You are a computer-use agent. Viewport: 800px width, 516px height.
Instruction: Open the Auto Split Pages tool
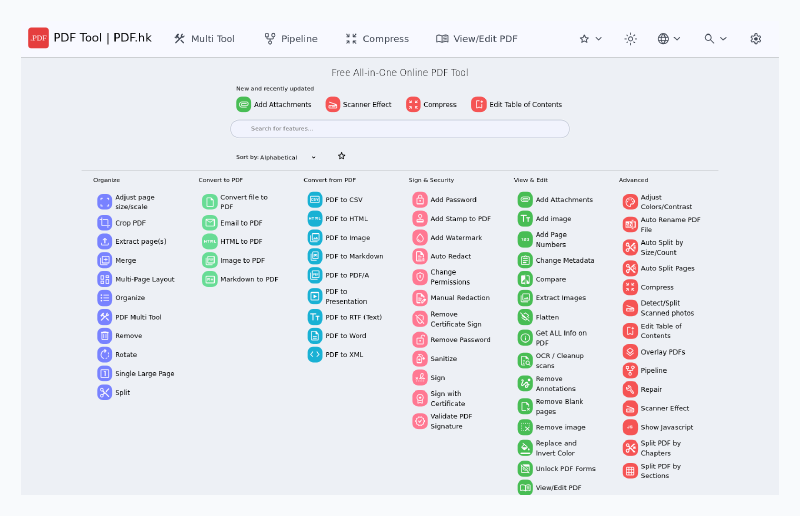pyautogui.click(x=659, y=268)
